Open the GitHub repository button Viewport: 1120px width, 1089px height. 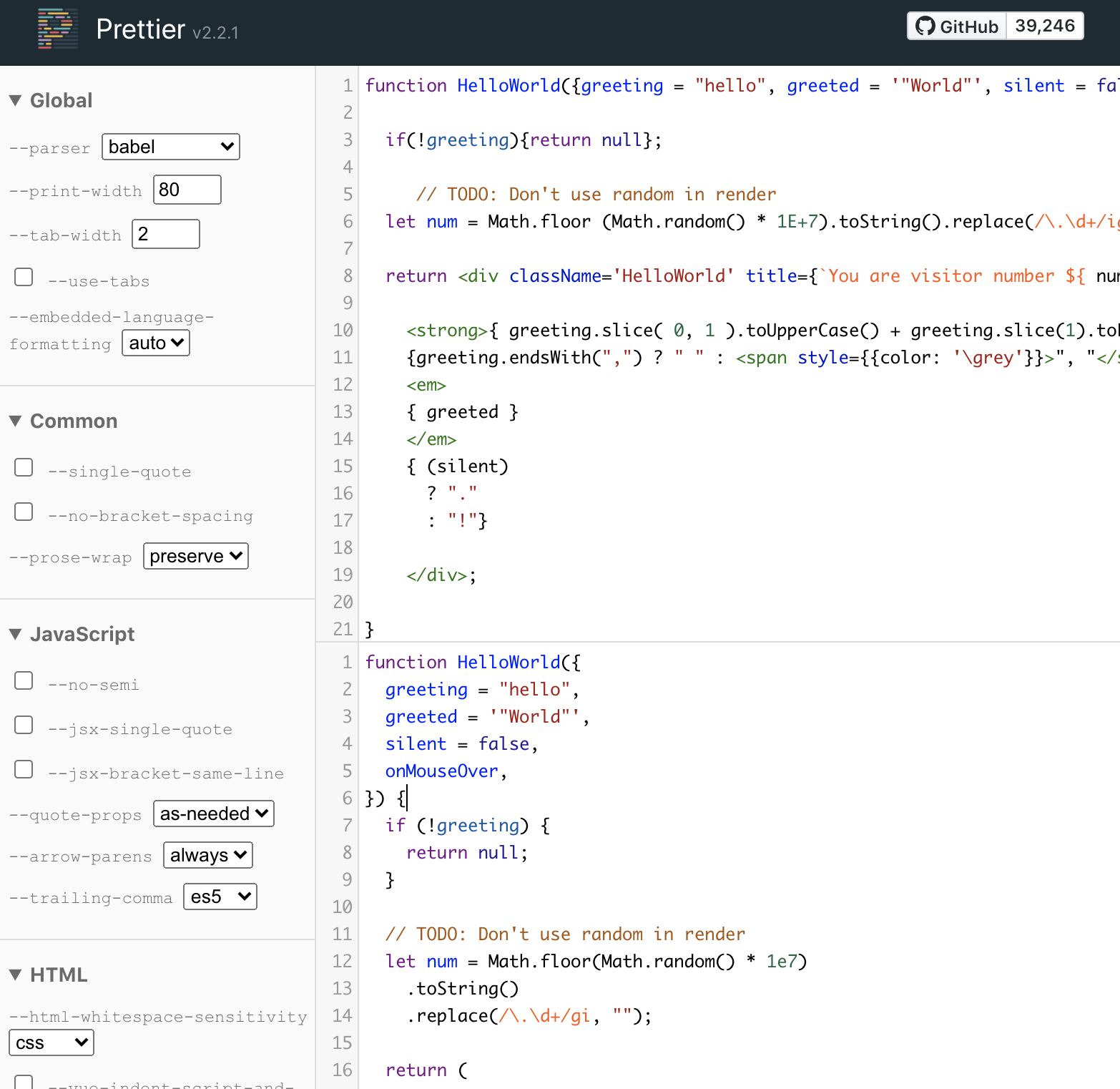(x=957, y=26)
